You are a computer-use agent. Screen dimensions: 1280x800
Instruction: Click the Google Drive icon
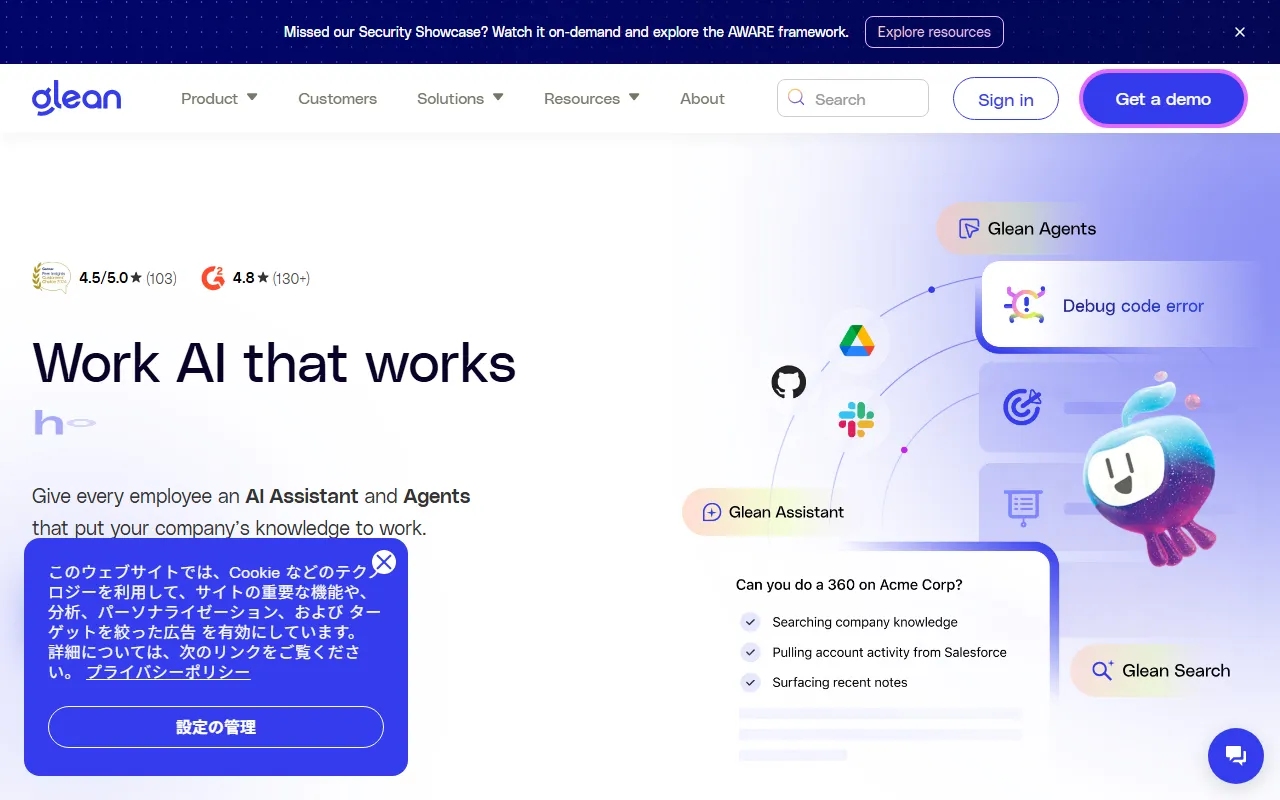(857, 341)
